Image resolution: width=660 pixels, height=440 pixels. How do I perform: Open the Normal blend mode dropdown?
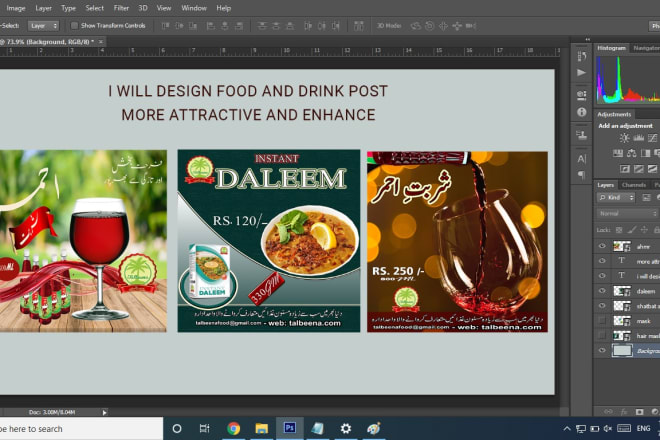[627, 213]
